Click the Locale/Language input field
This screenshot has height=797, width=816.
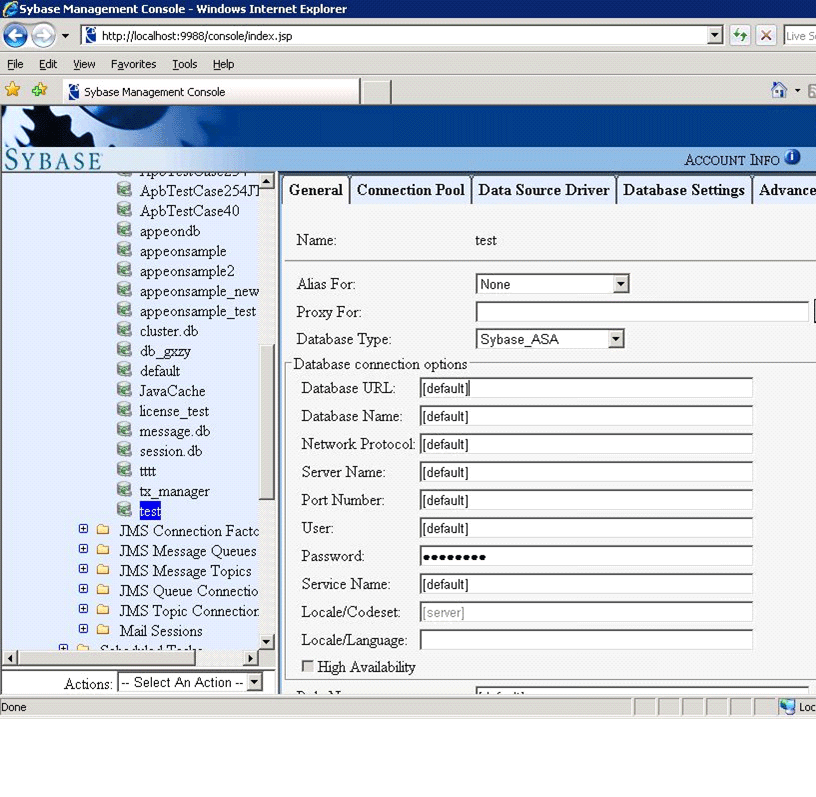pos(586,640)
